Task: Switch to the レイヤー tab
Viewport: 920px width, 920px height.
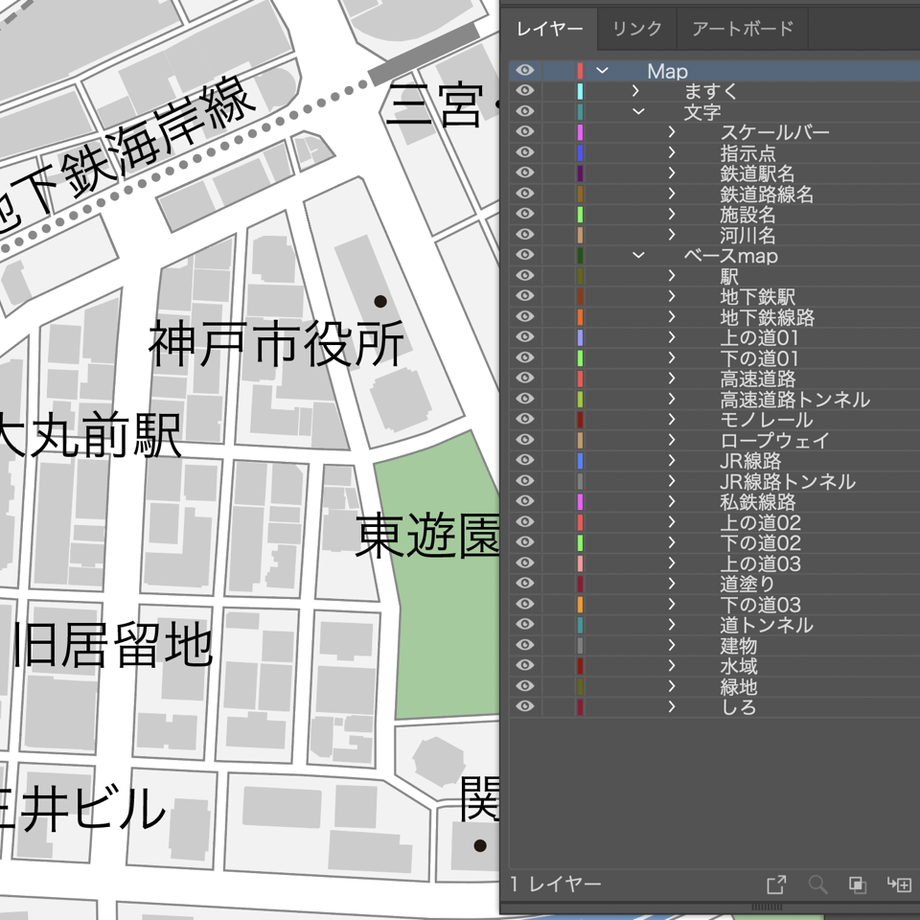Action: (x=549, y=29)
